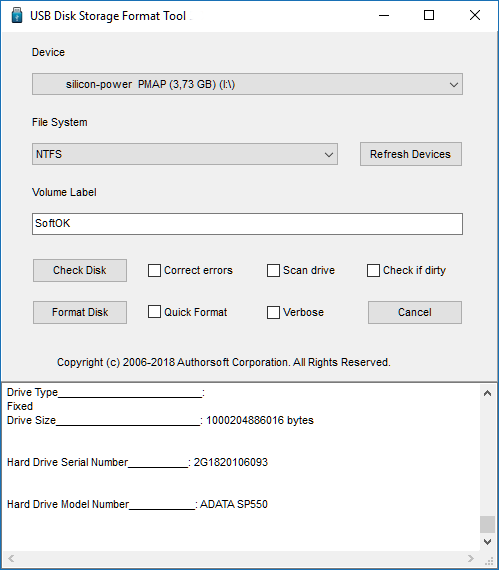This screenshot has width=499, height=570.
Task: Expand the File System NTFS dropdown
Action: click(x=185, y=154)
